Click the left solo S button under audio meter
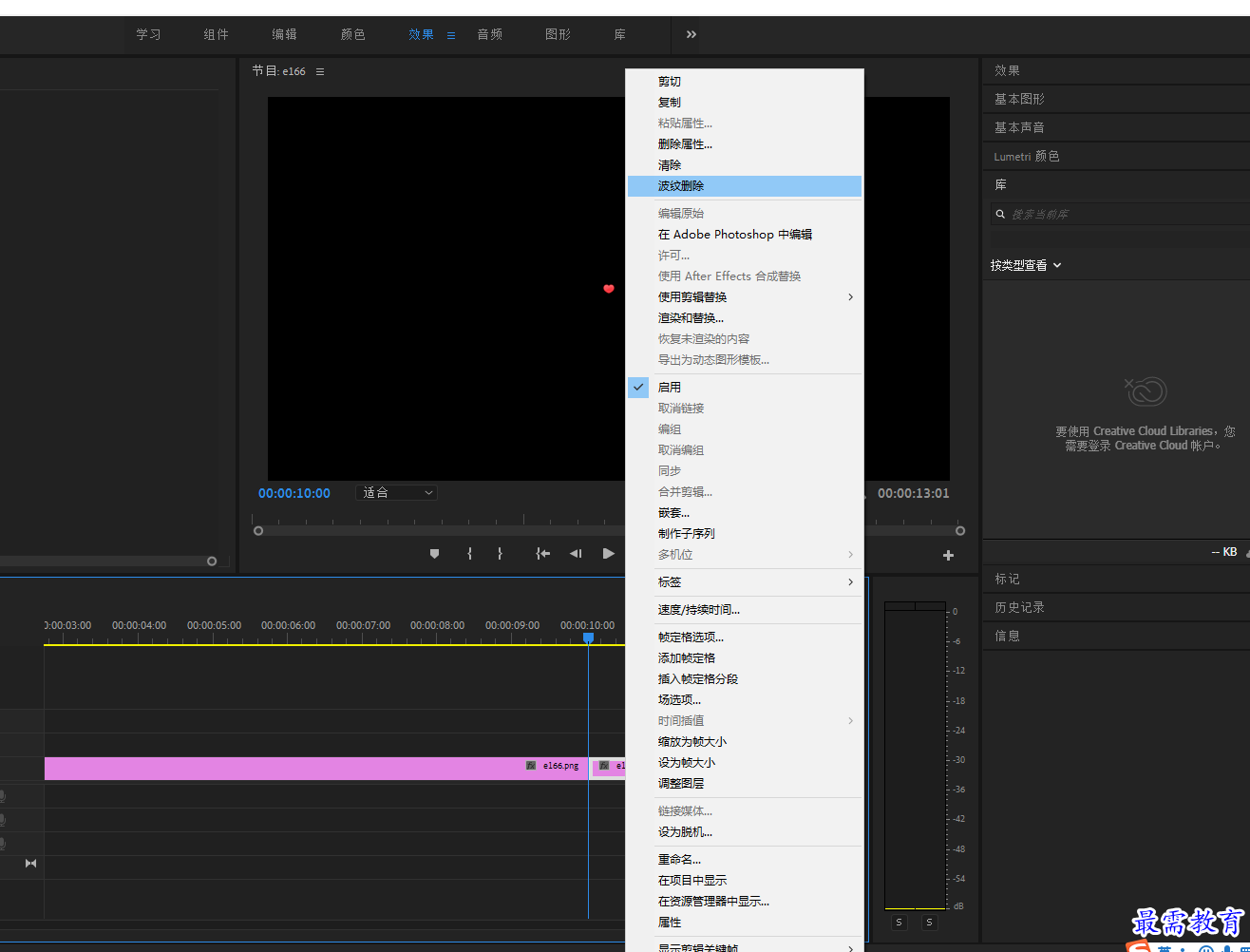This screenshot has width=1250, height=952. (x=900, y=923)
